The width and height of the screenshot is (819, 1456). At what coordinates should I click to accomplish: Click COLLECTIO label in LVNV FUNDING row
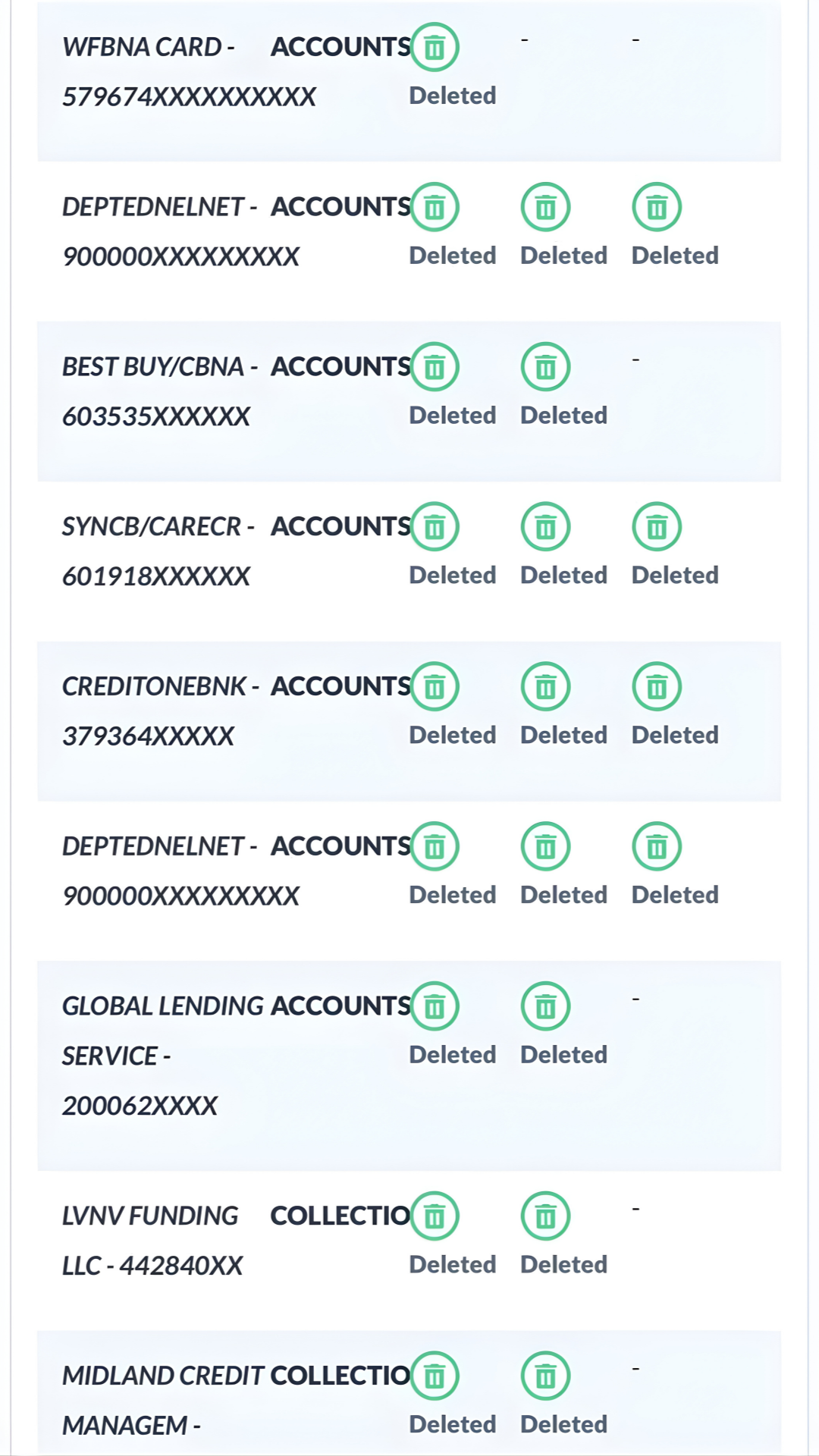click(x=340, y=1216)
